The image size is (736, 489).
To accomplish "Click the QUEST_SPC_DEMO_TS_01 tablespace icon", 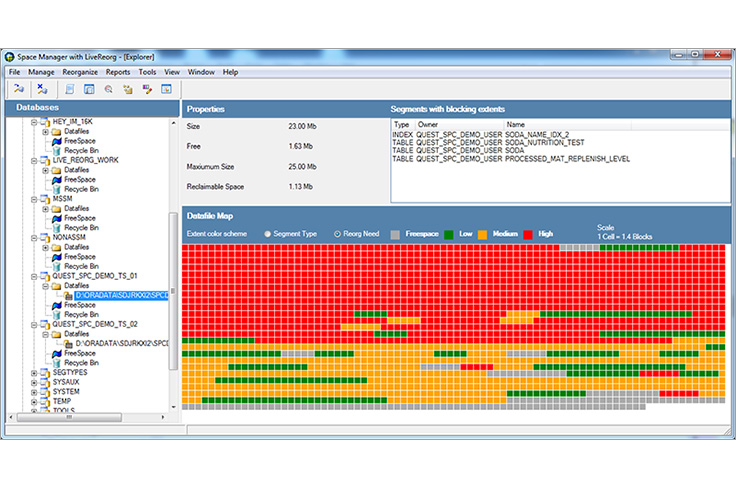I will coord(46,276).
